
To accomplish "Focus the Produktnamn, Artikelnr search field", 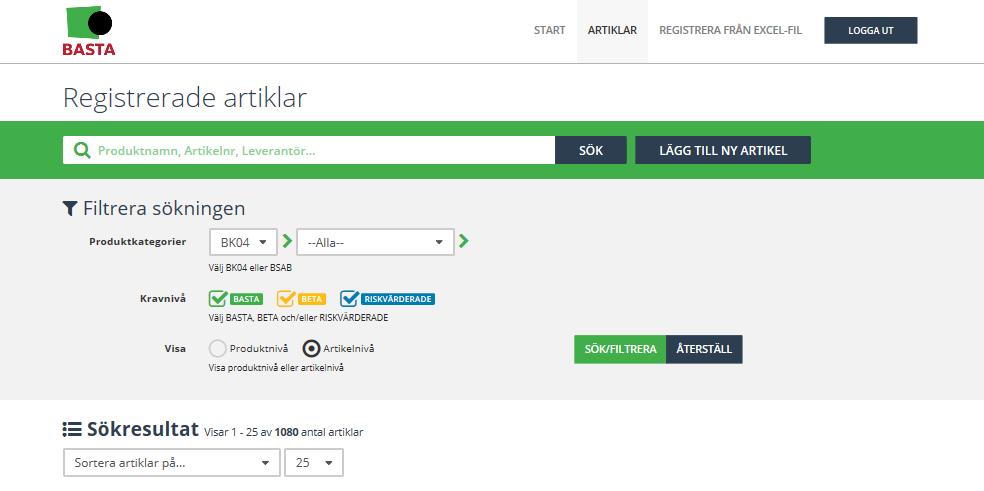I will click(x=309, y=150).
